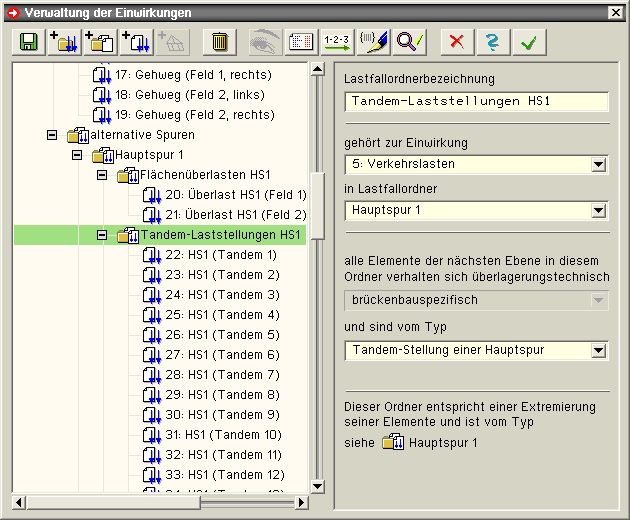Image resolution: width=630 pixels, height=520 pixels.
Task: Open the 'Tandem-Stellung einer Hauptspur' type dropdown
Action: pyautogui.click(x=598, y=351)
